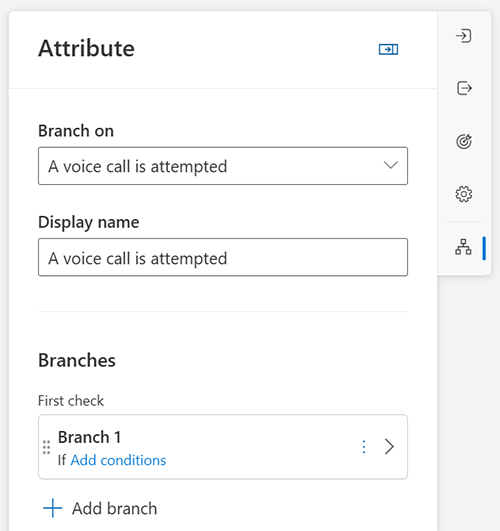This screenshot has width=500, height=531.
Task: Click the Branches section heading
Action: click(77, 360)
